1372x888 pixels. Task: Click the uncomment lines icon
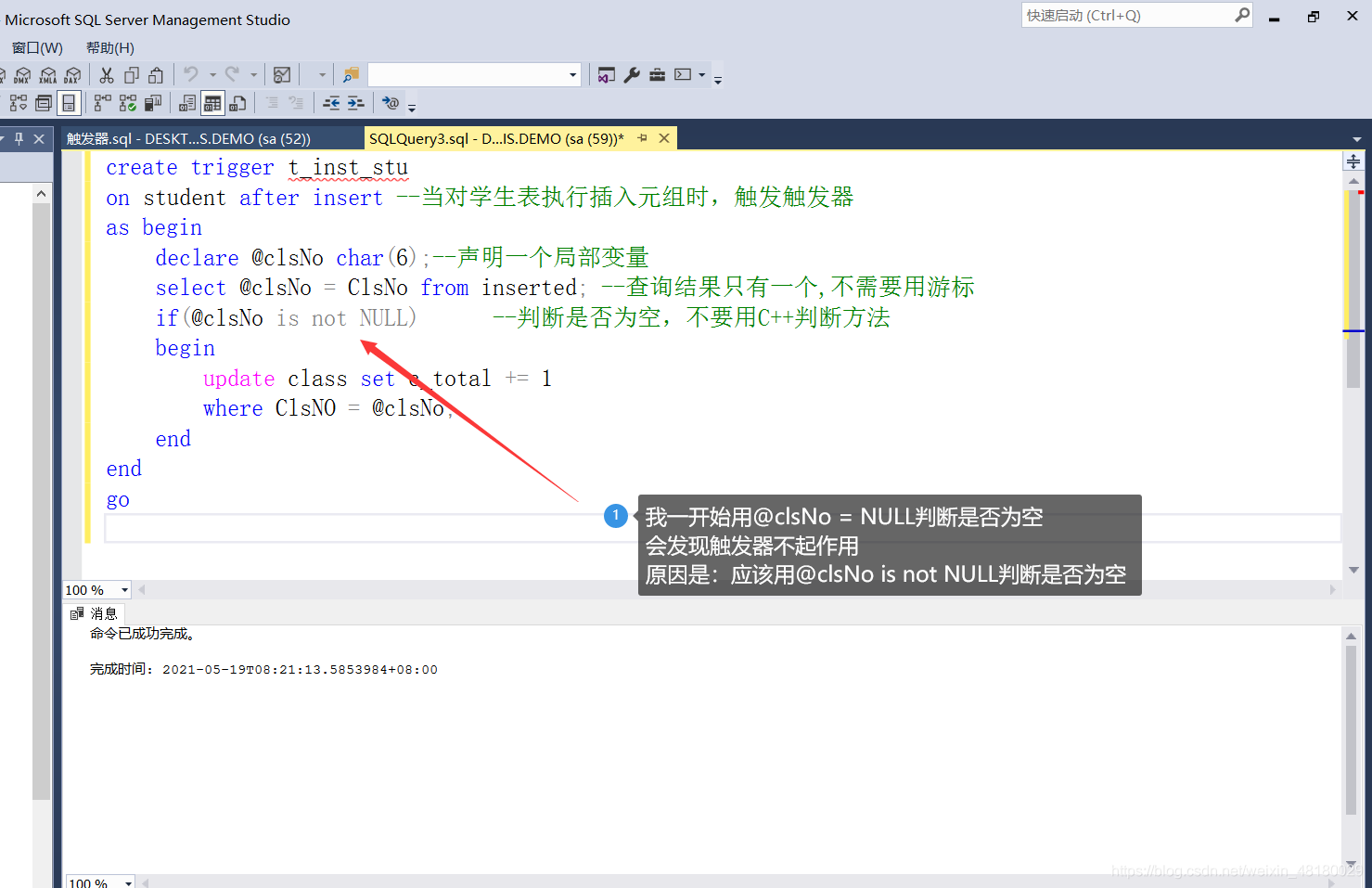tap(297, 103)
